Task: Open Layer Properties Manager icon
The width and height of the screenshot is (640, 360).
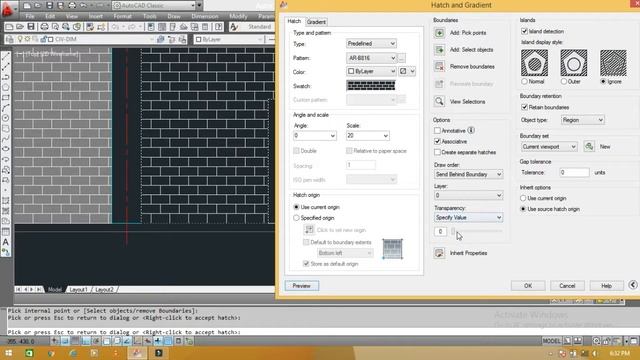Action: [x=11, y=39]
